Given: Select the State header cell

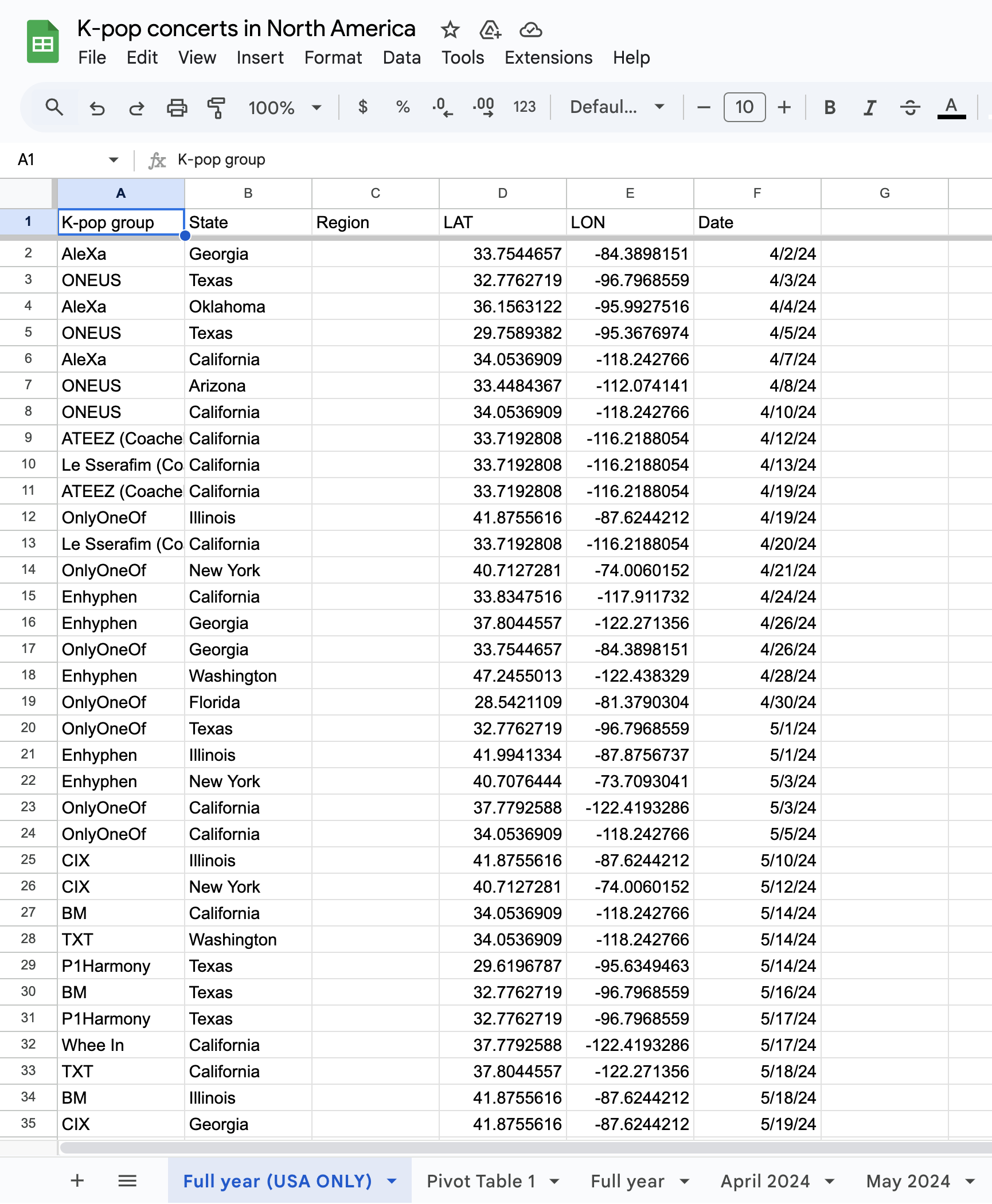Looking at the screenshot, I should coord(248,222).
